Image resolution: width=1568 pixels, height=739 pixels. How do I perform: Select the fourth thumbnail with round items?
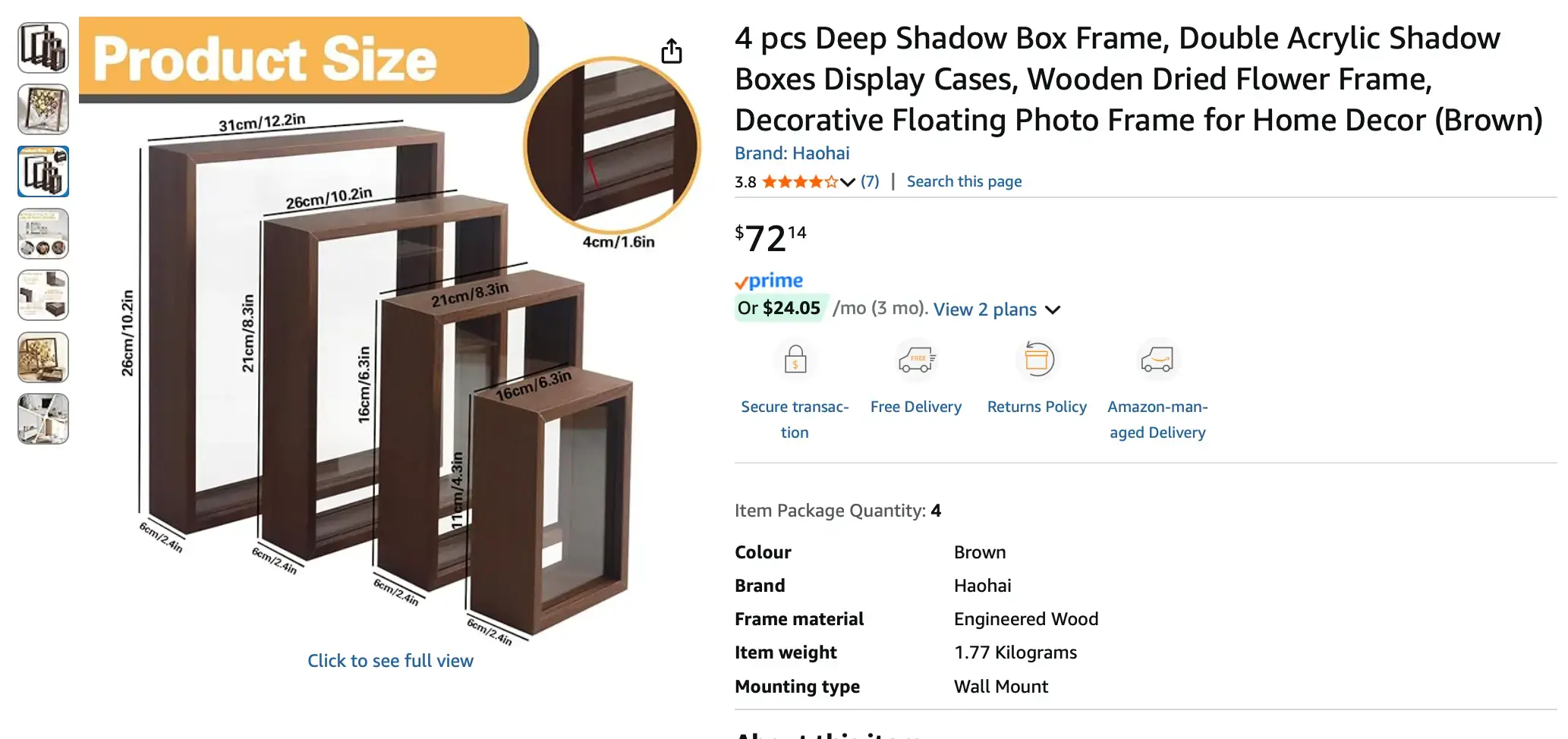[x=43, y=234]
